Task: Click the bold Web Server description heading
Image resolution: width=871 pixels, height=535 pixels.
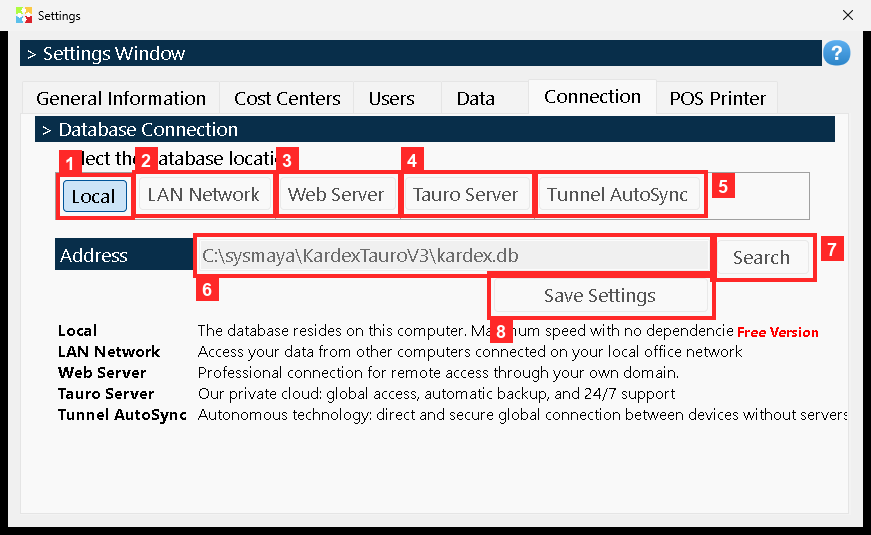Action: (x=102, y=373)
